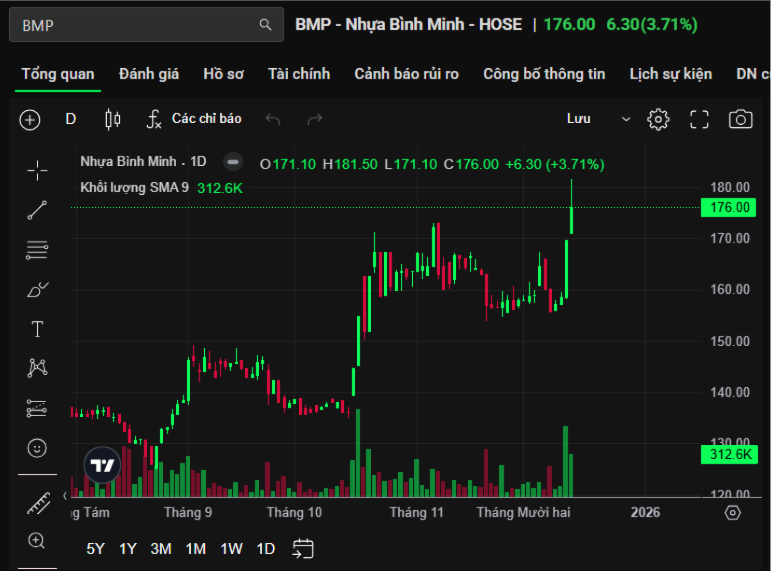771x571 pixels.
Task: Open the Fibonacci retracement tool
Action: click(x=37, y=249)
